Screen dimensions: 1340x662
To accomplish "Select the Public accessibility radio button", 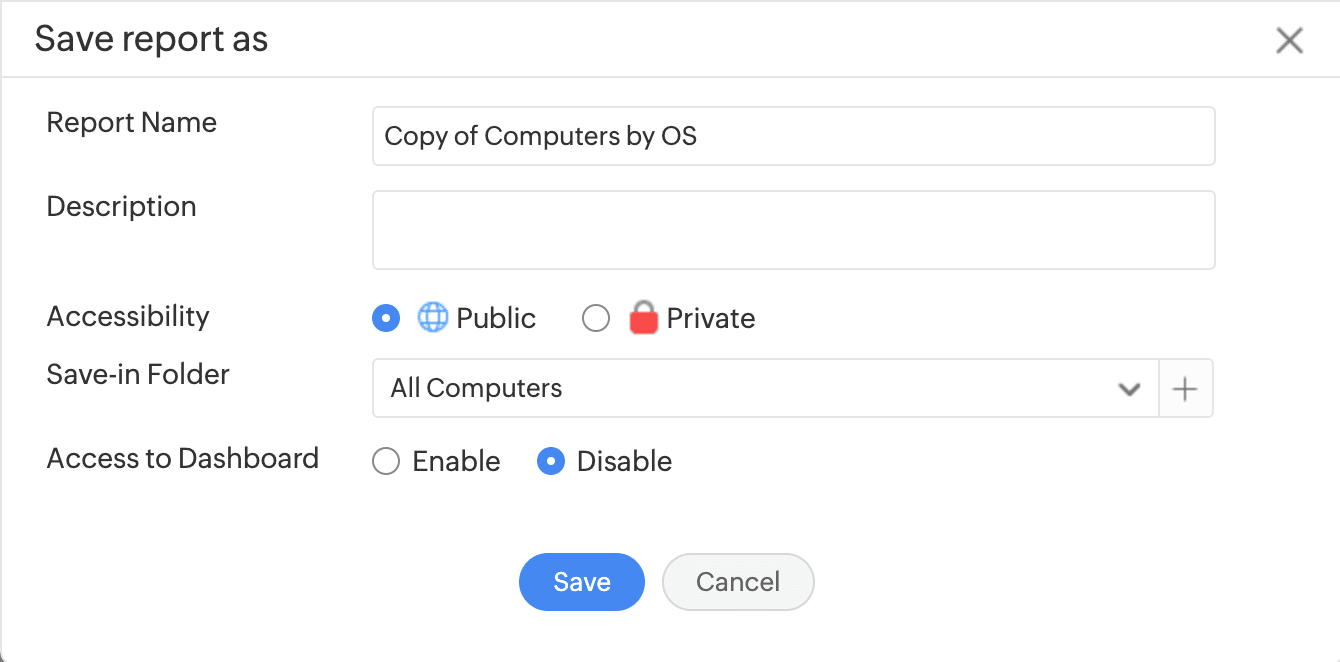I will tap(386, 318).
